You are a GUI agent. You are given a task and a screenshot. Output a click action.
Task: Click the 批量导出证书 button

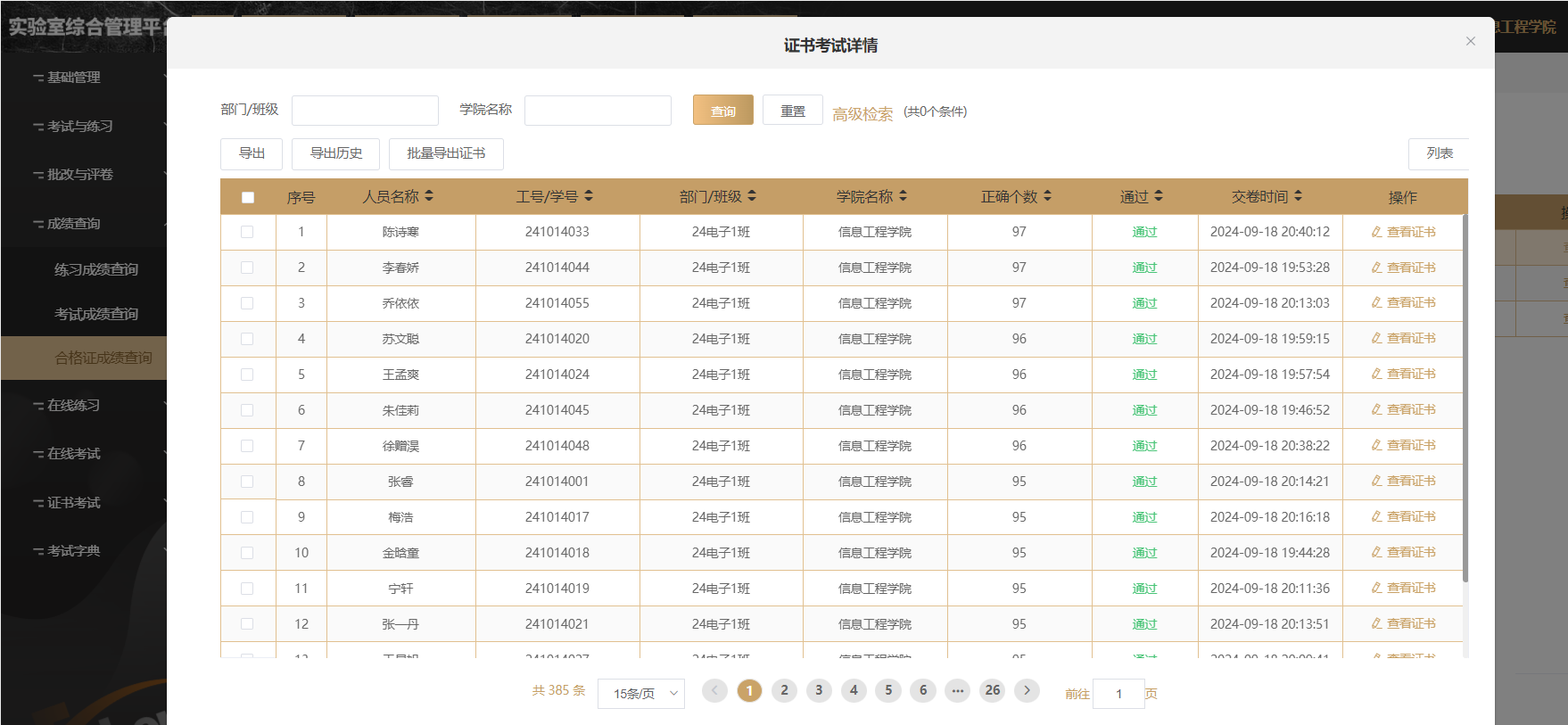click(x=446, y=153)
